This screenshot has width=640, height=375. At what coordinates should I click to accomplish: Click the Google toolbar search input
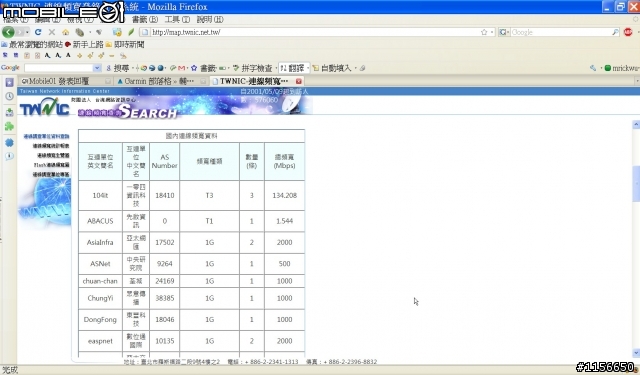pos(59,68)
